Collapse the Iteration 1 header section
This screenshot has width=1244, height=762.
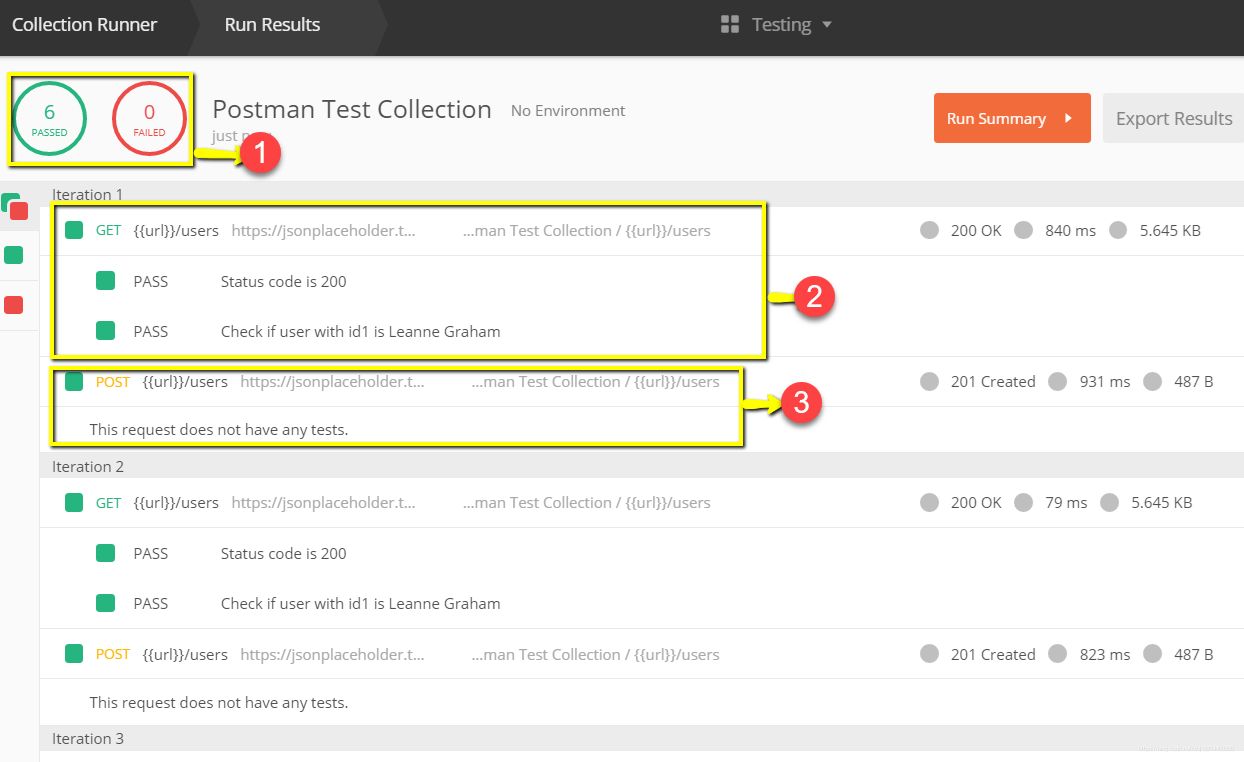click(88, 195)
